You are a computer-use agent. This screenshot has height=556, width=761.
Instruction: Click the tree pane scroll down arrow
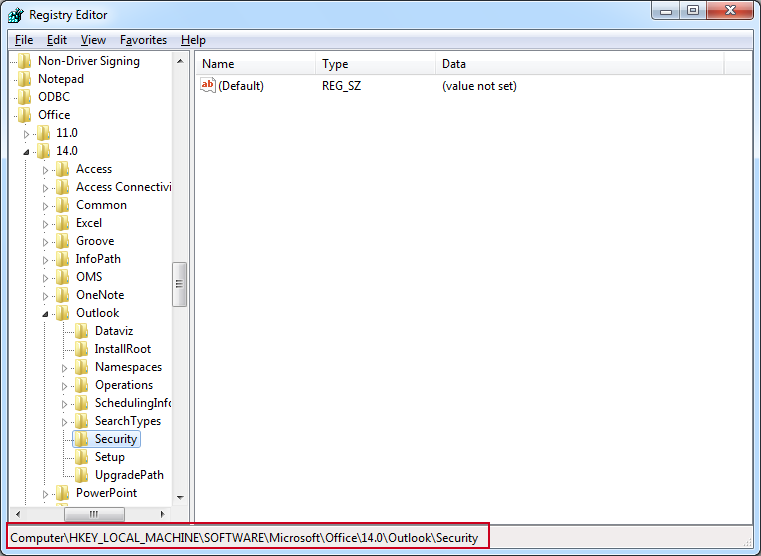click(180, 497)
